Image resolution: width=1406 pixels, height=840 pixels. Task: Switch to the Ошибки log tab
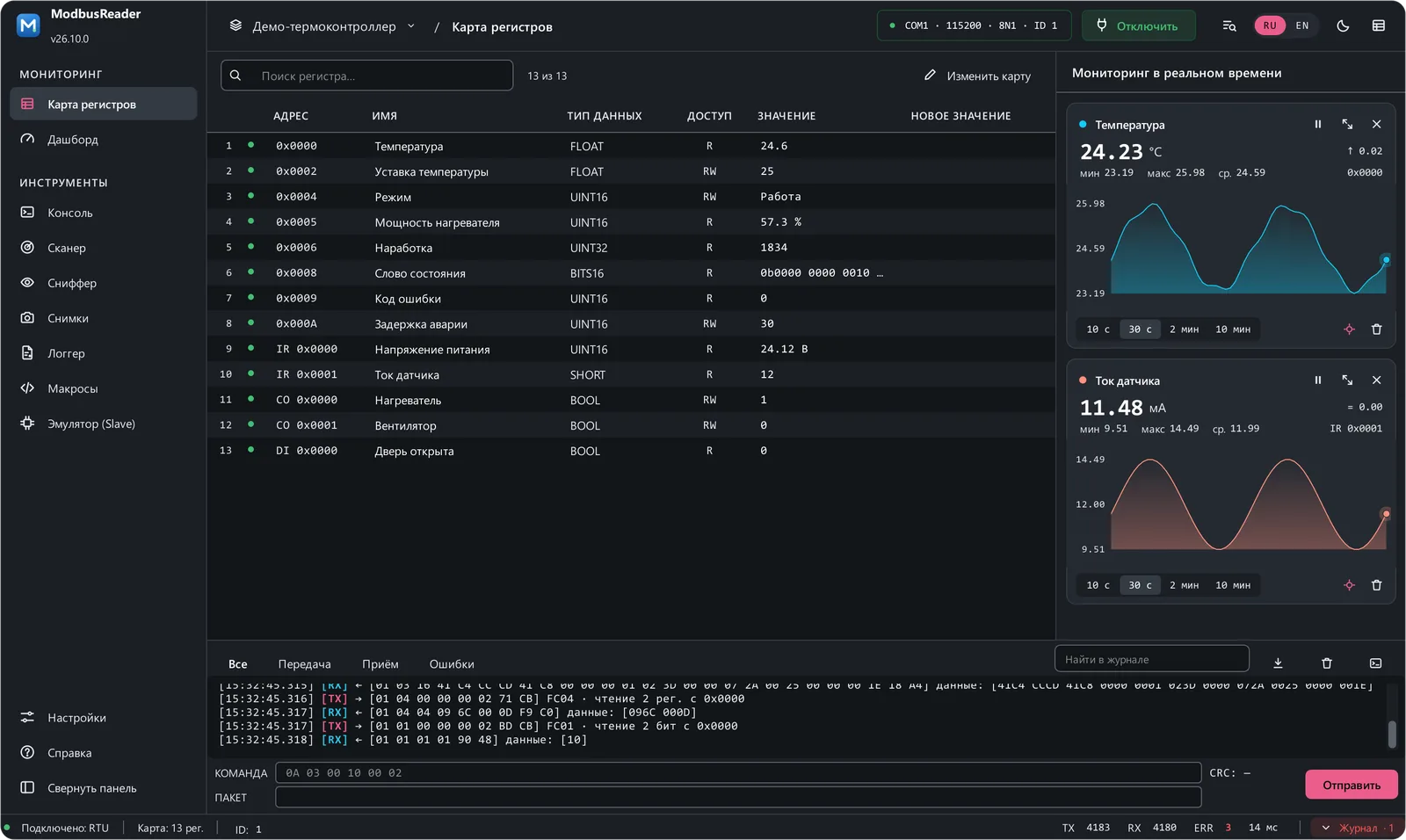pyautogui.click(x=452, y=664)
